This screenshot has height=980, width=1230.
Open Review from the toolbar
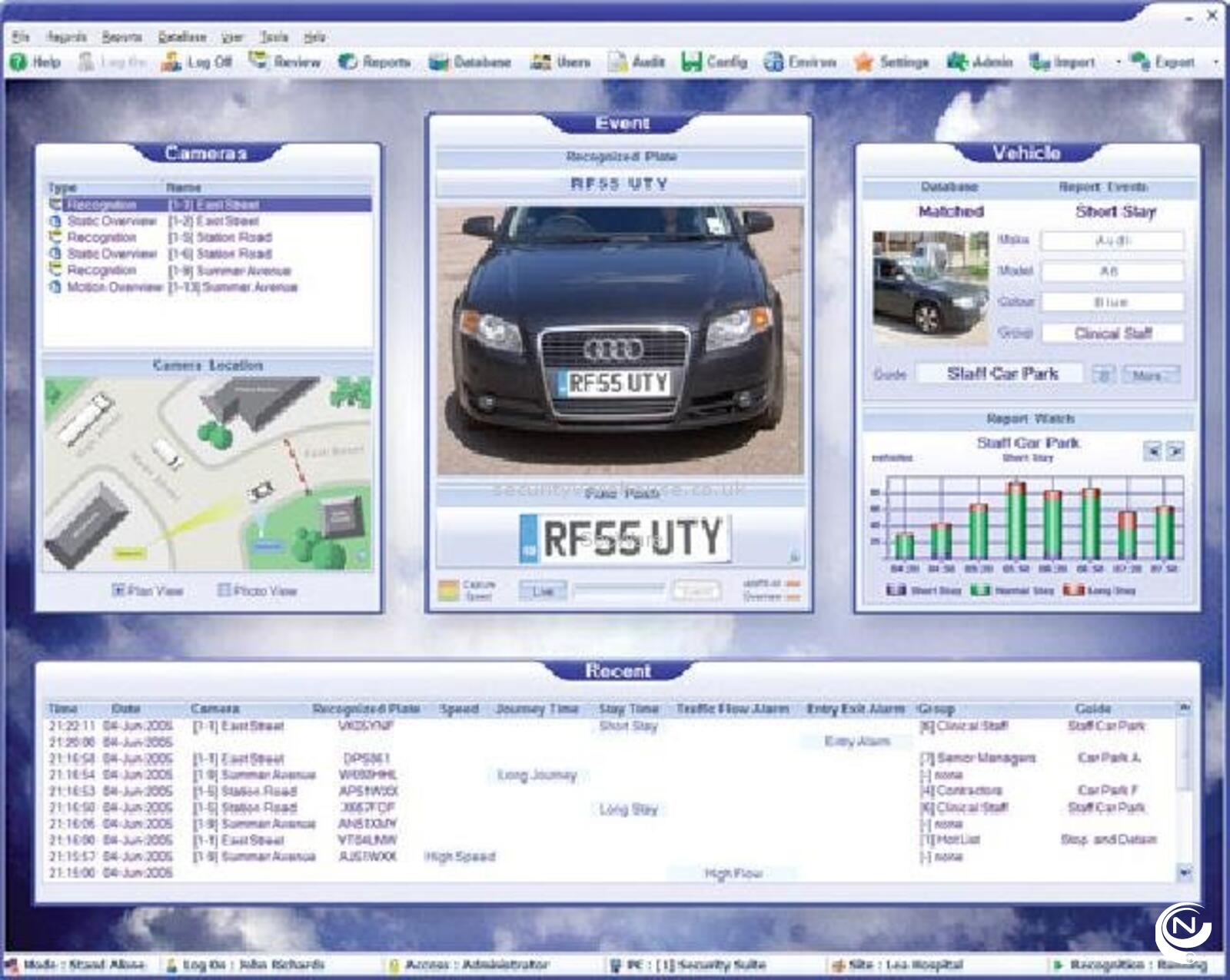pos(258,61)
